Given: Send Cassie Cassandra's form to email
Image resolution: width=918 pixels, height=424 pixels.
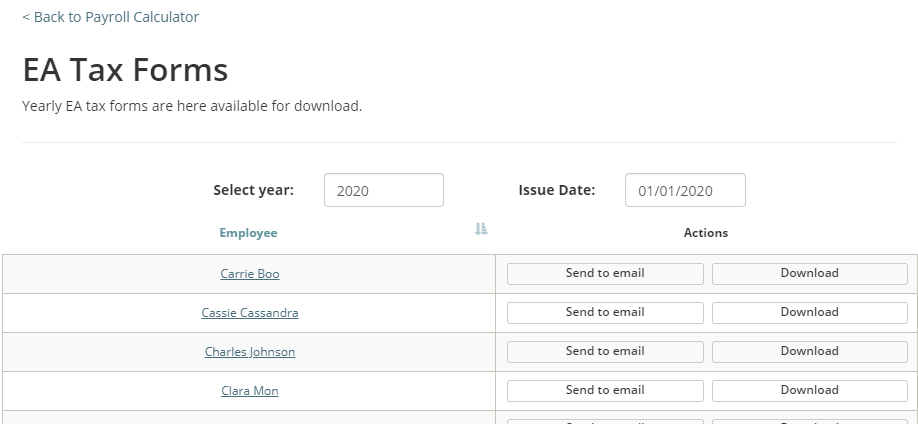Looking at the screenshot, I should tap(605, 313).
